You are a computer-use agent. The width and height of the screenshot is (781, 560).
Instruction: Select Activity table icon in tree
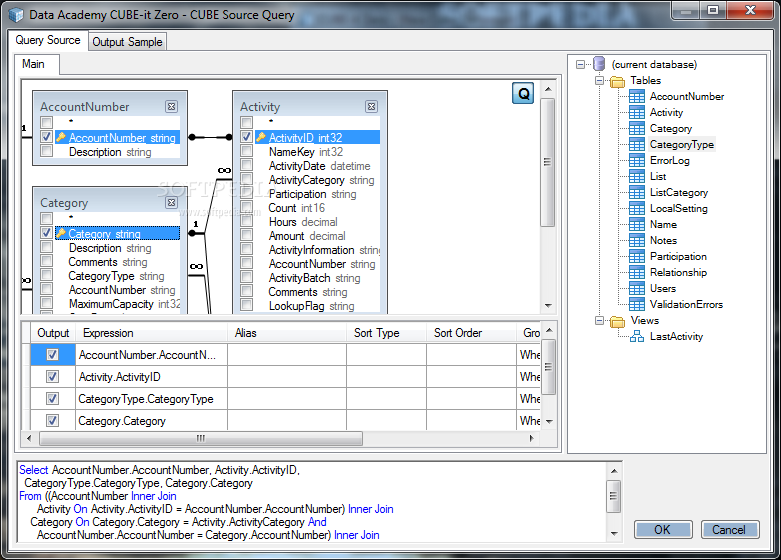point(637,113)
